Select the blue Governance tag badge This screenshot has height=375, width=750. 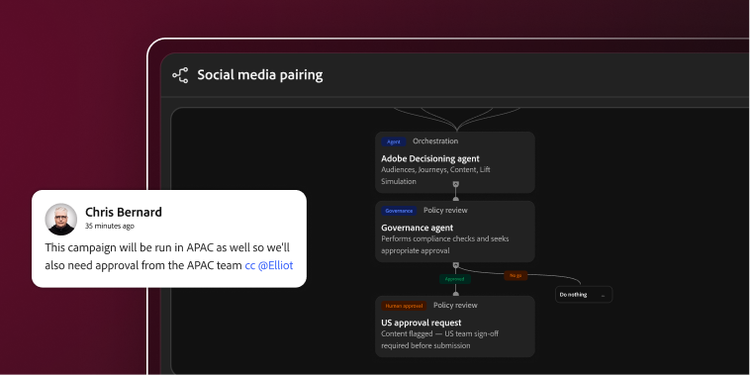(x=399, y=211)
